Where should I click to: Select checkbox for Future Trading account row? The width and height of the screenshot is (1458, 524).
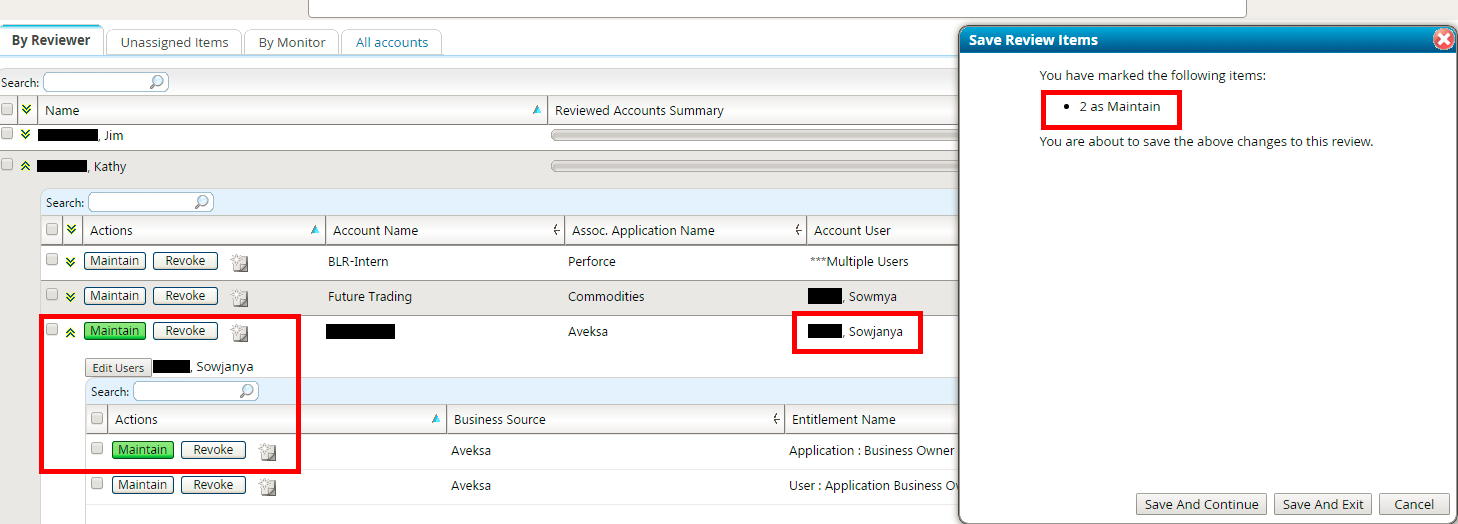tap(52, 295)
